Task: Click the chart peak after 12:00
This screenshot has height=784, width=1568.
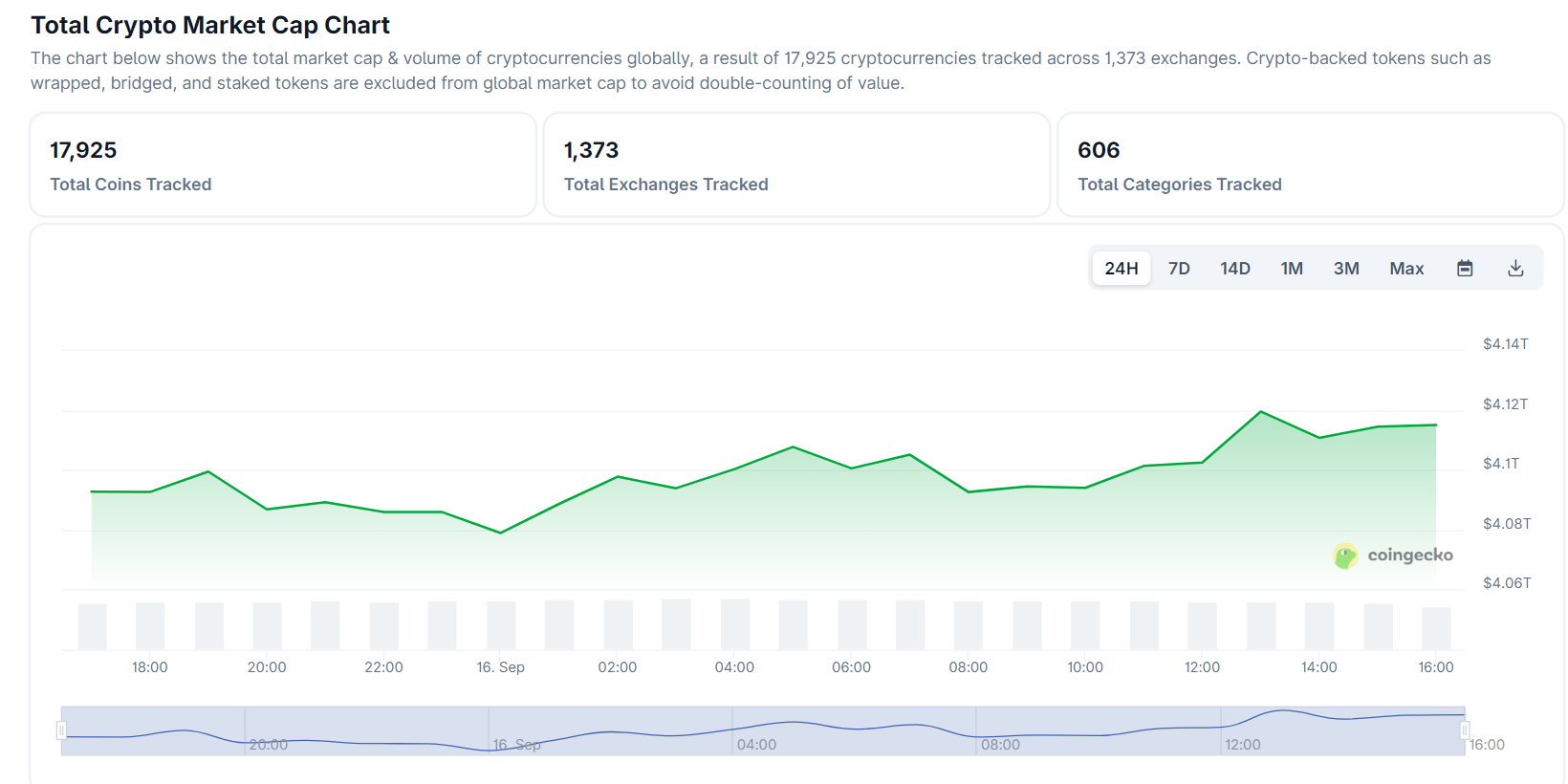Action: (x=1261, y=412)
